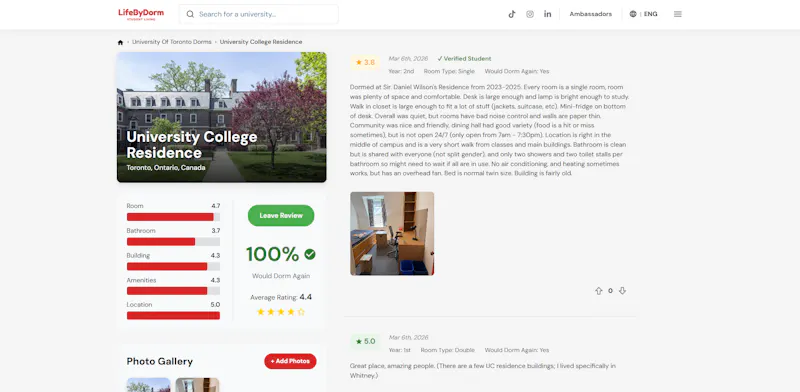Click the Amenities rating bar
The height and width of the screenshot is (392, 800).
pos(173,291)
